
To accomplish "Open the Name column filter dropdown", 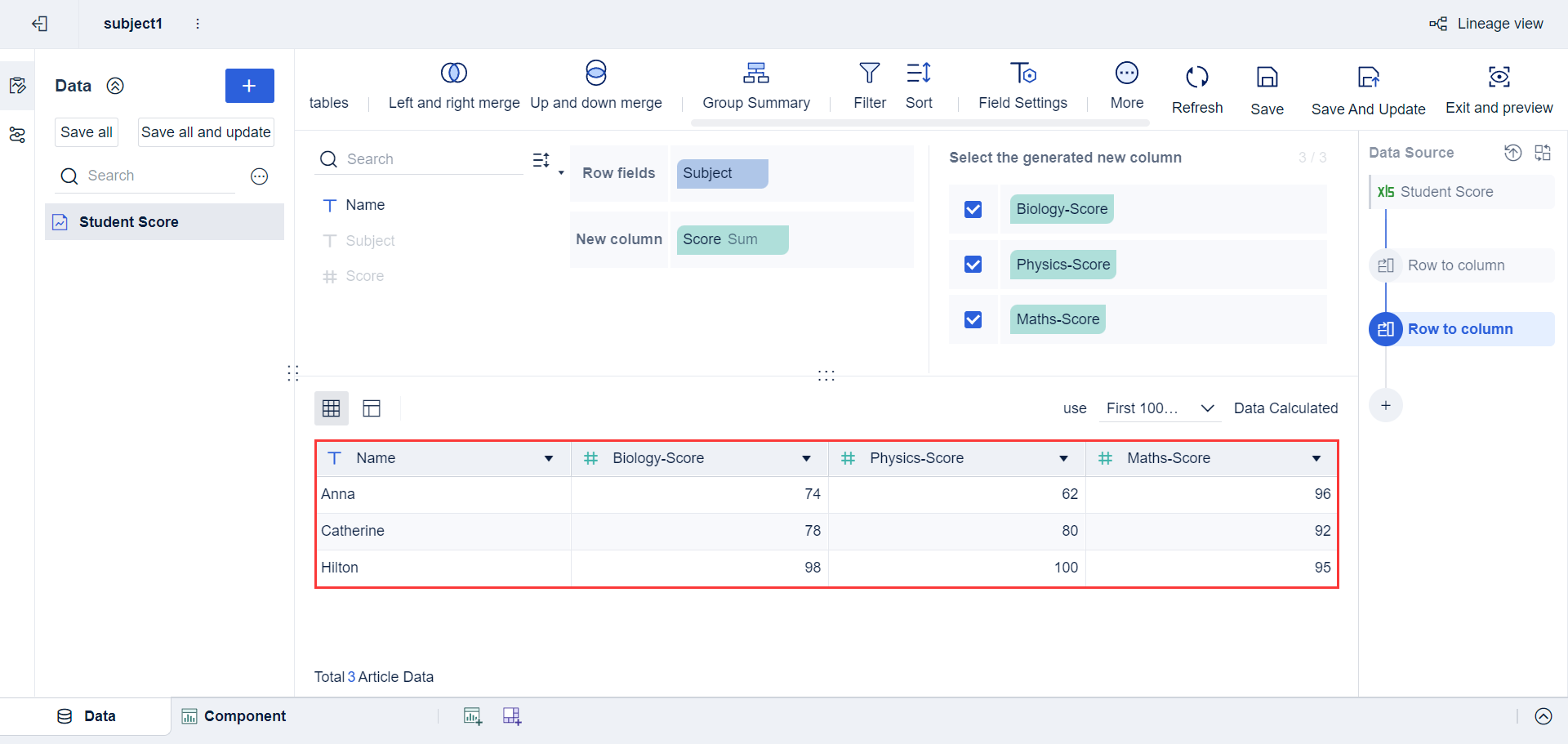I will point(549,458).
